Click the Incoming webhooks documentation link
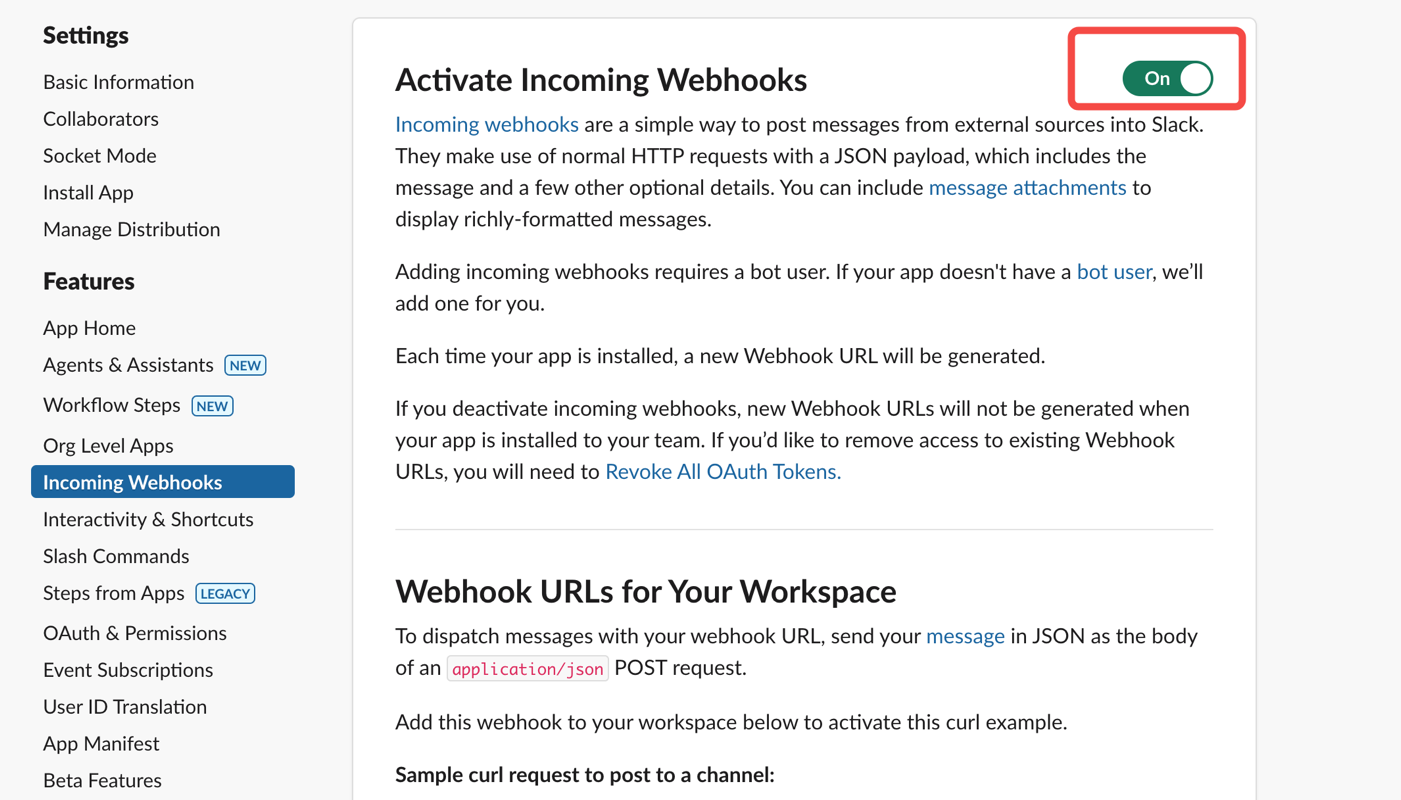 (486, 124)
